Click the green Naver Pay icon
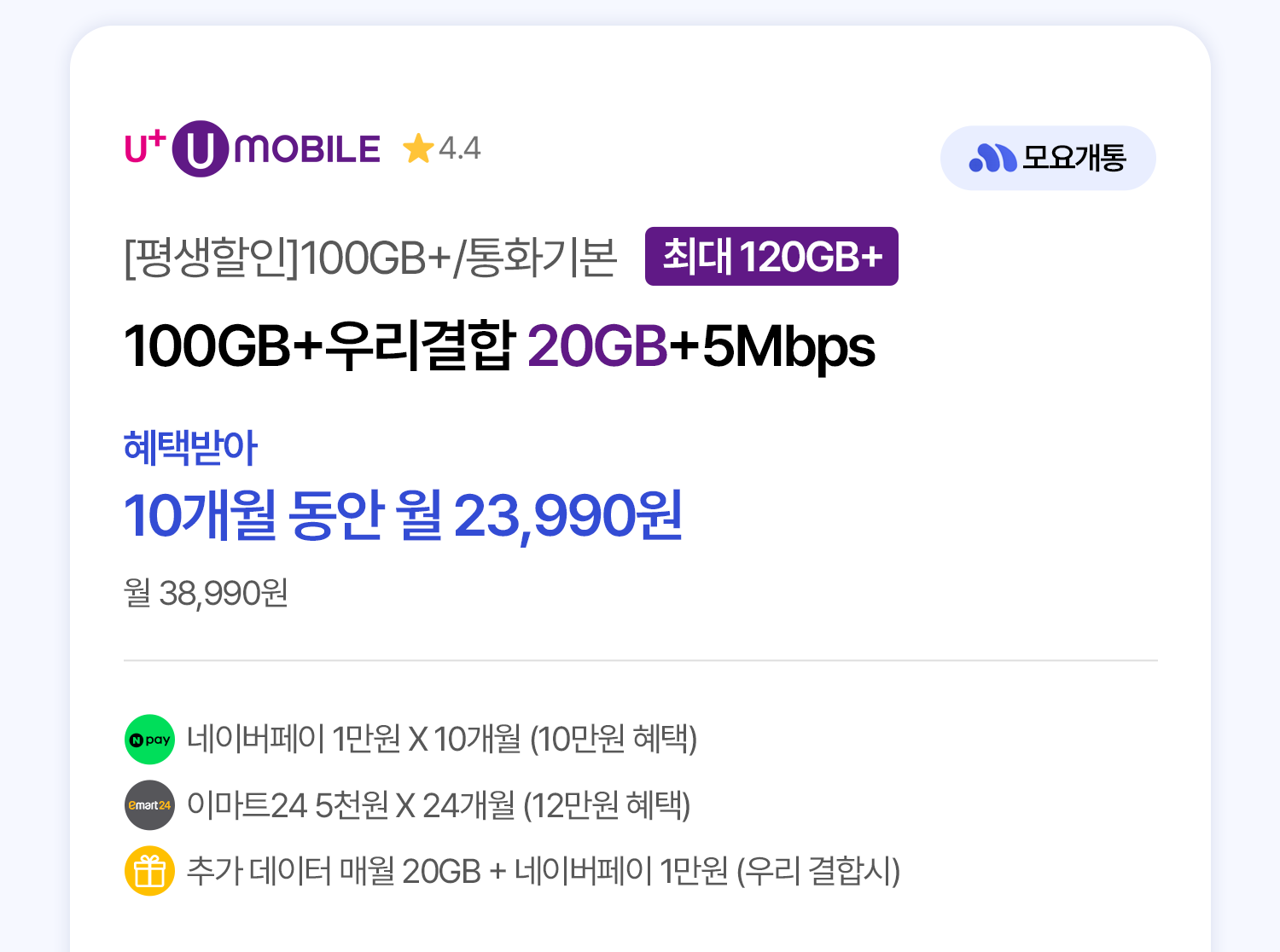Image resolution: width=1280 pixels, height=952 pixels. click(149, 740)
